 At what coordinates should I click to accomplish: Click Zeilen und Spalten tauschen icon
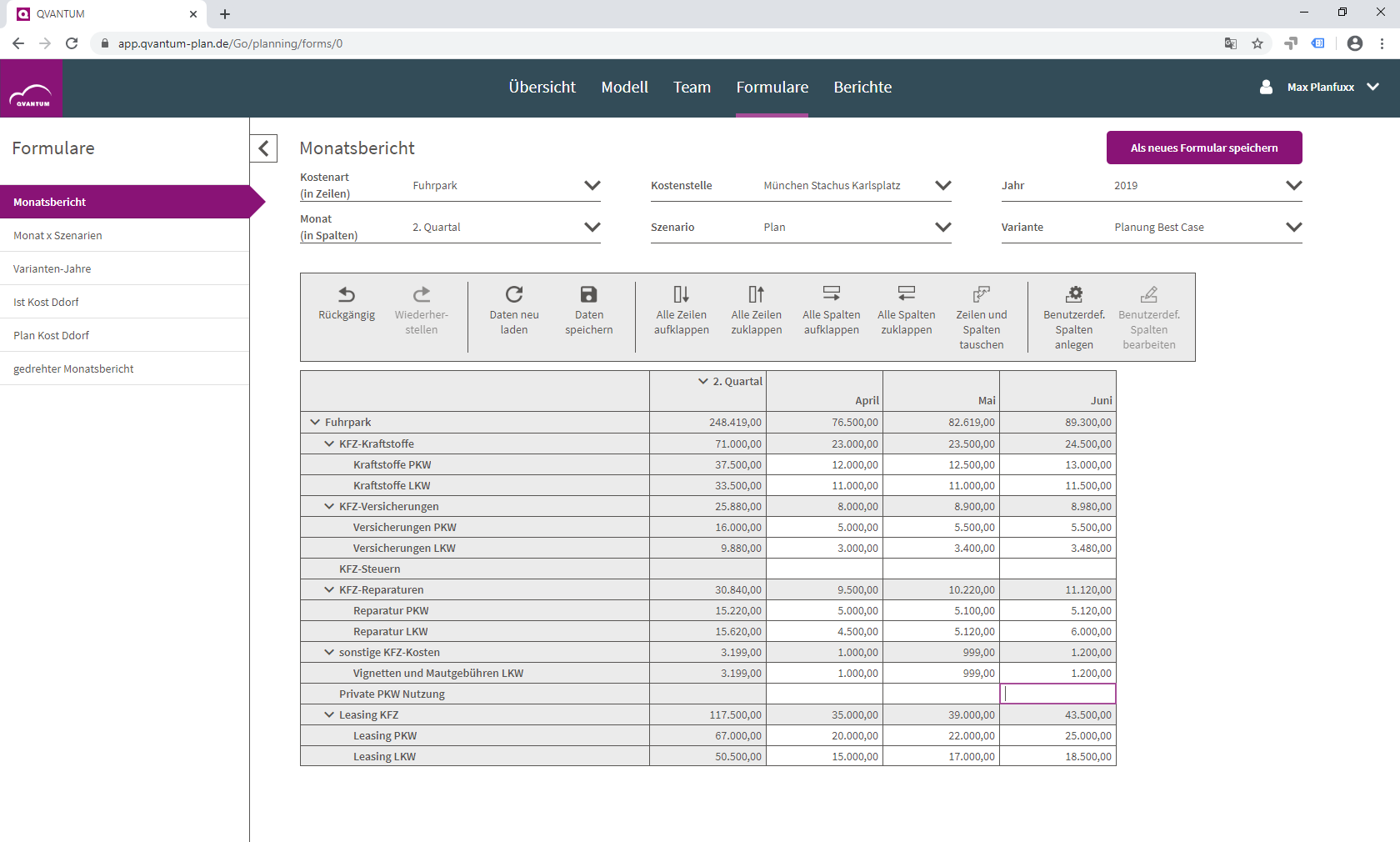(x=982, y=293)
